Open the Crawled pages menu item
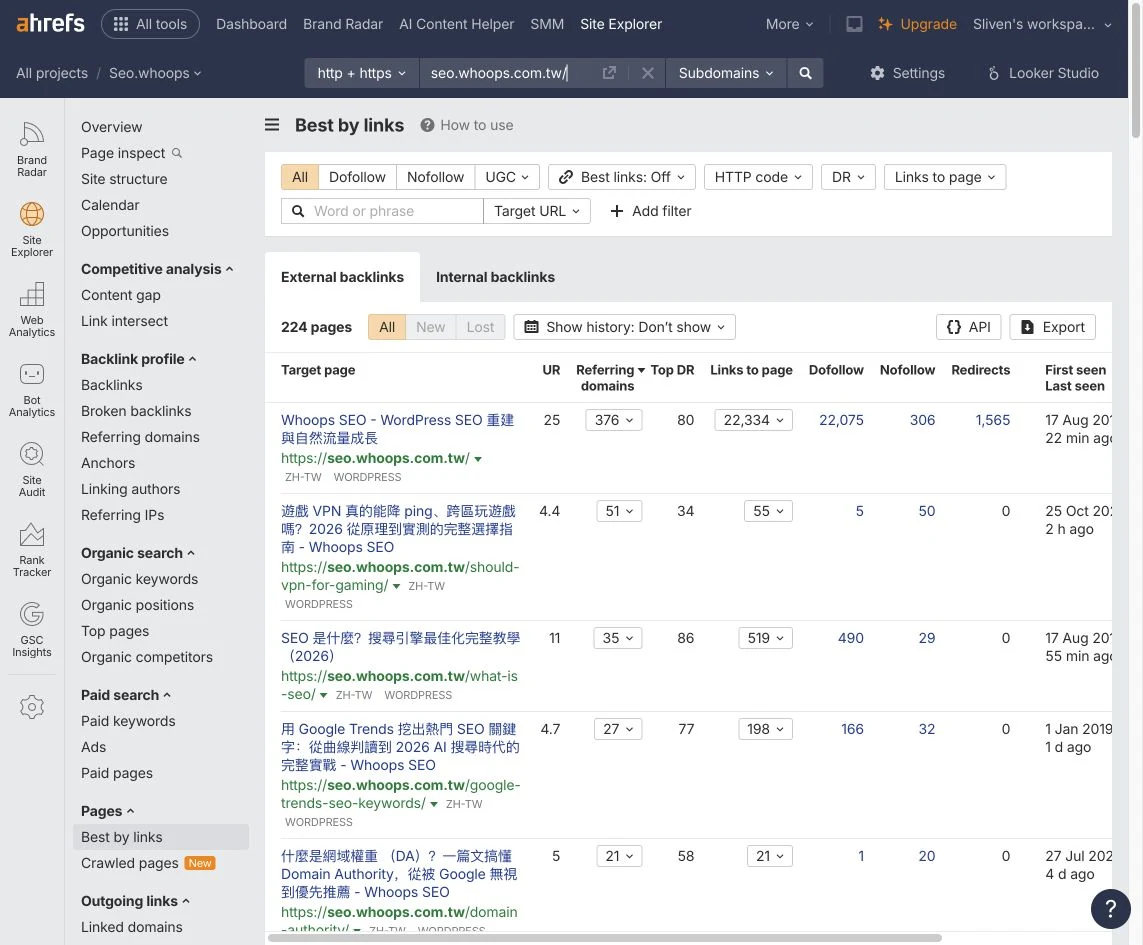 pos(148,863)
